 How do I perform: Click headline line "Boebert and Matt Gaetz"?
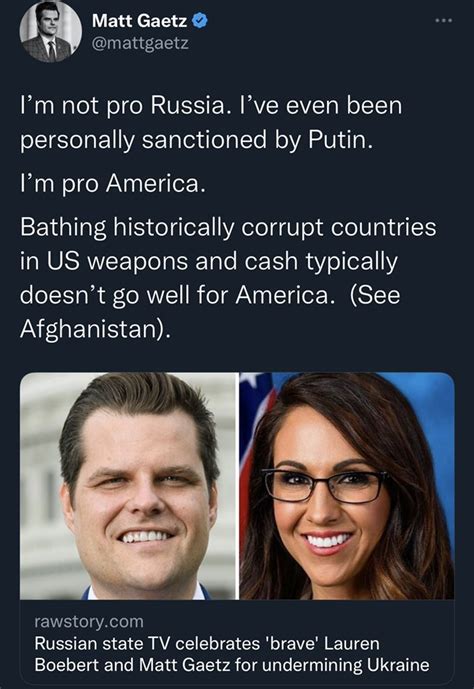[232, 665]
